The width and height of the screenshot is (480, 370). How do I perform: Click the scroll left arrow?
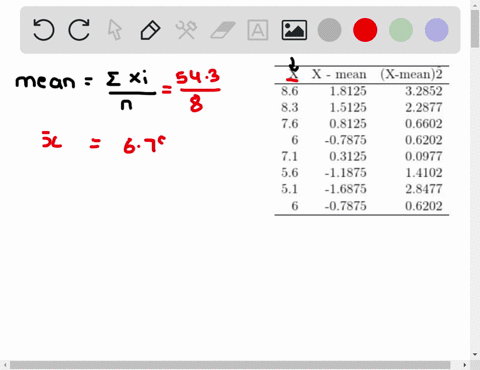point(5,365)
